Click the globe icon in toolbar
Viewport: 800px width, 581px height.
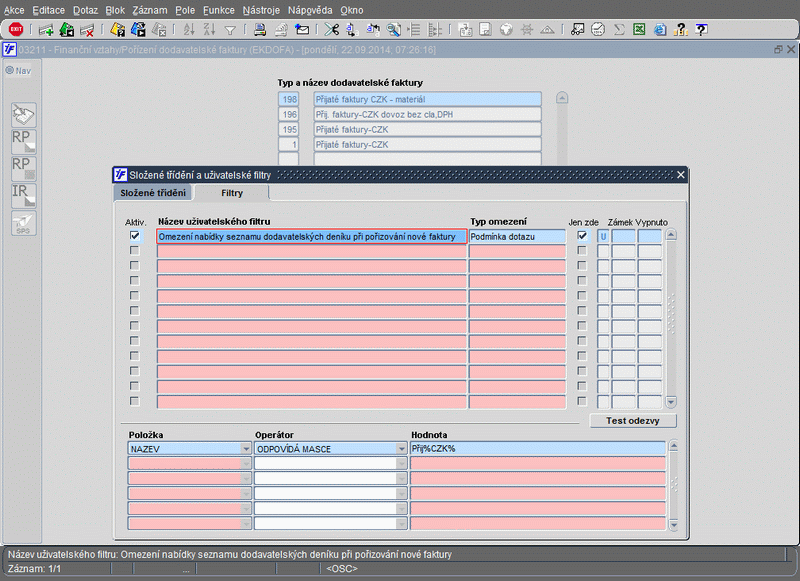pyautogui.click(x=506, y=30)
